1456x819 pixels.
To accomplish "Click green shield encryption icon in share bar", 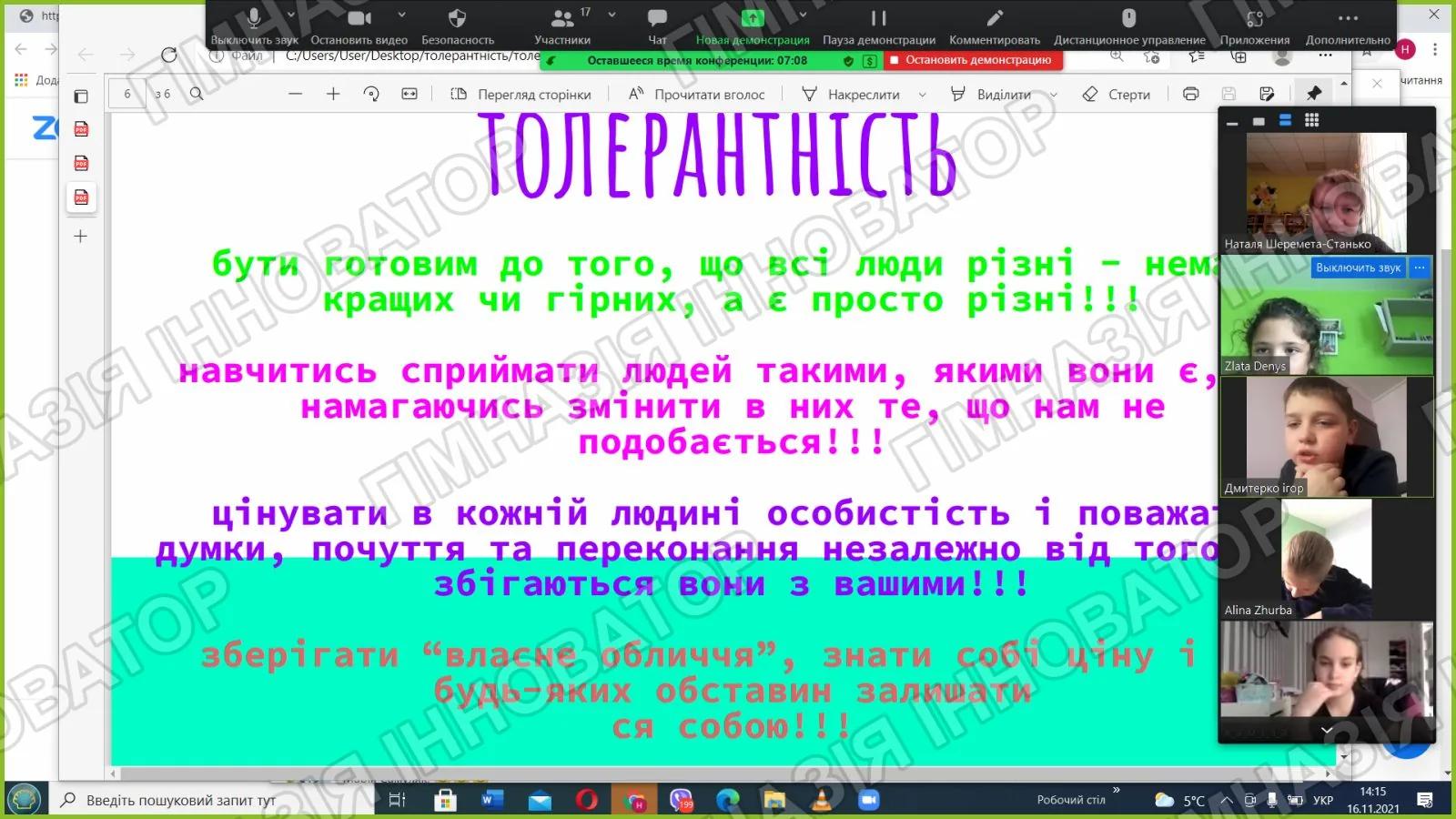I will point(848,61).
